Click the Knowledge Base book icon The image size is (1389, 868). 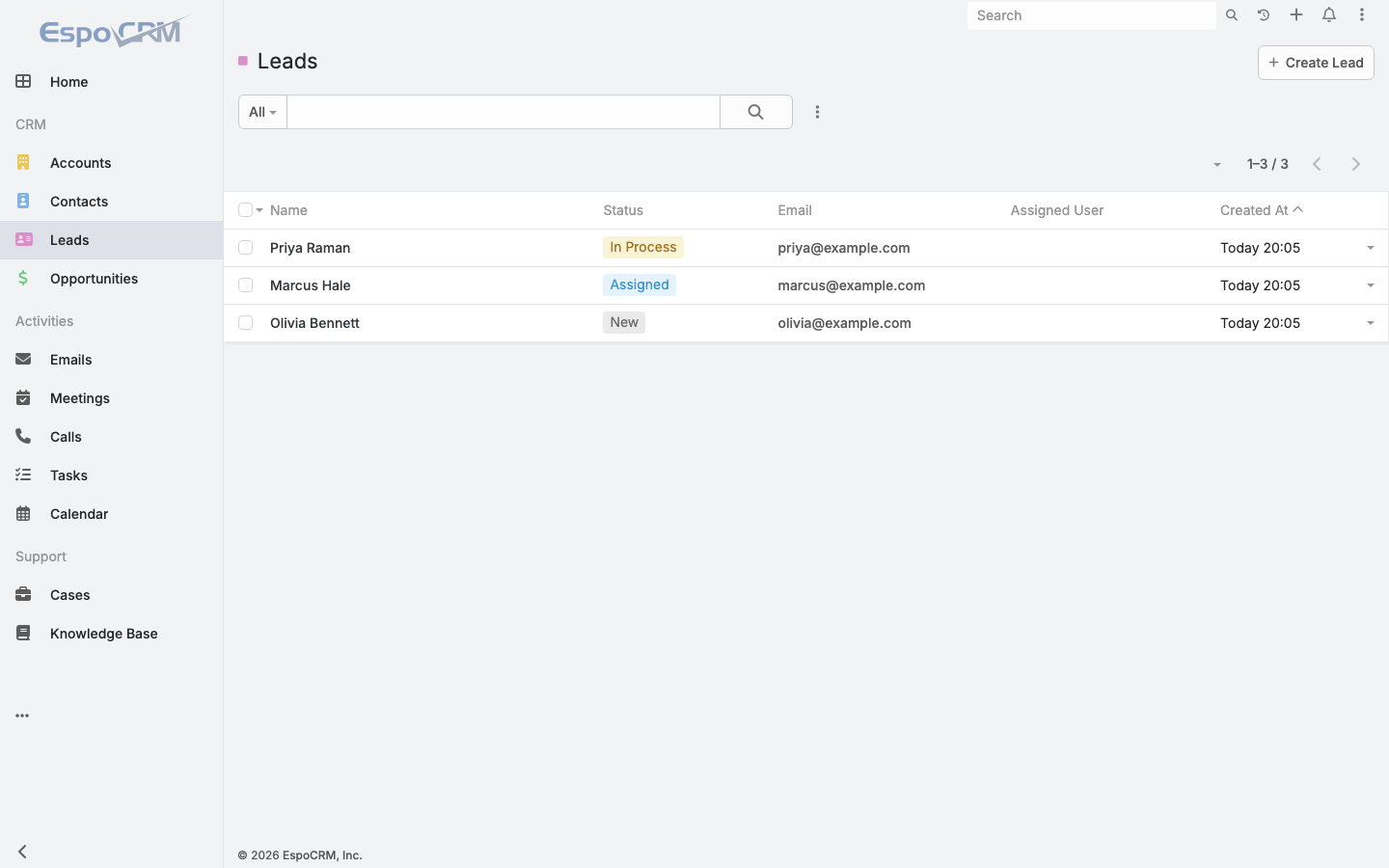23,633
